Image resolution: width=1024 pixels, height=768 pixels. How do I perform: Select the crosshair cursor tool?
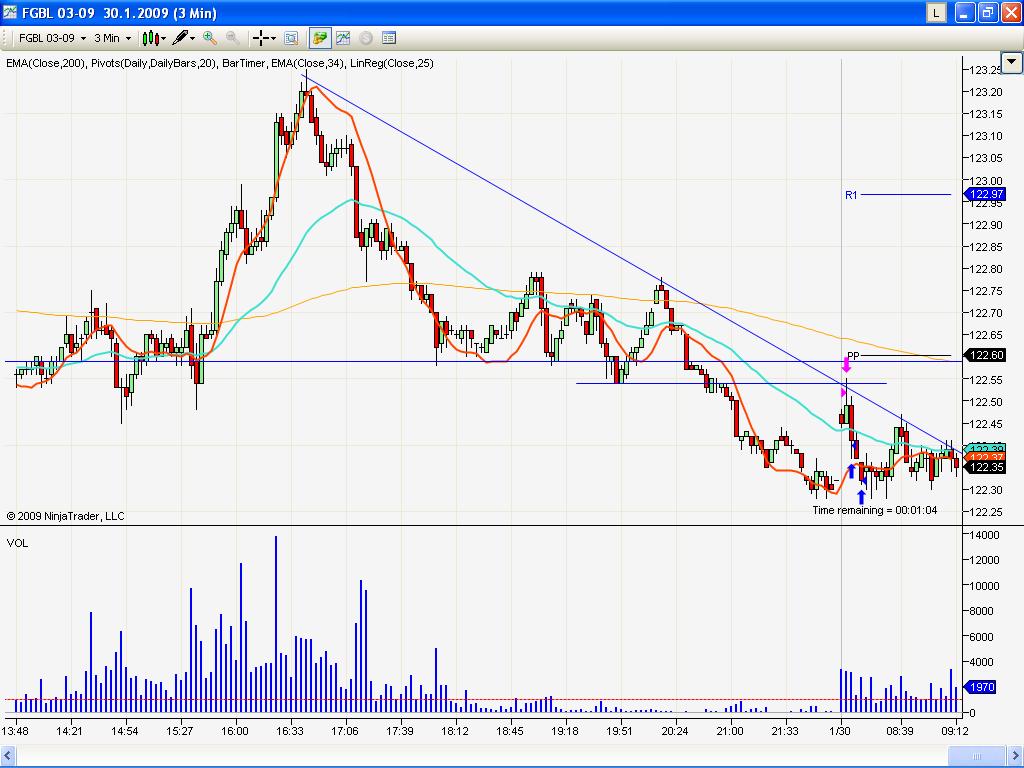[x=261, y=39]
